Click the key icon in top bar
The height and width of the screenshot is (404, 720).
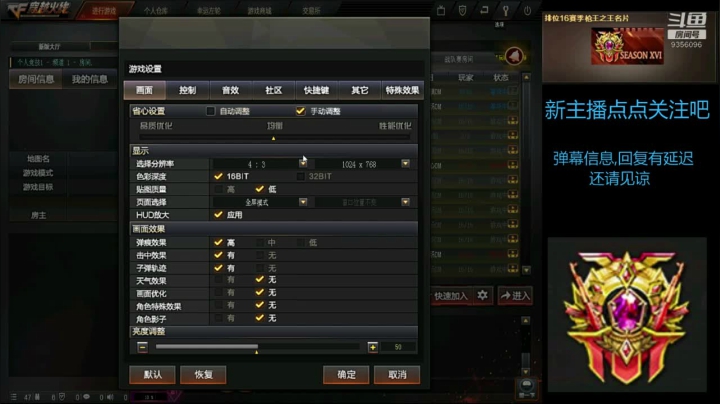coord(506,11)
